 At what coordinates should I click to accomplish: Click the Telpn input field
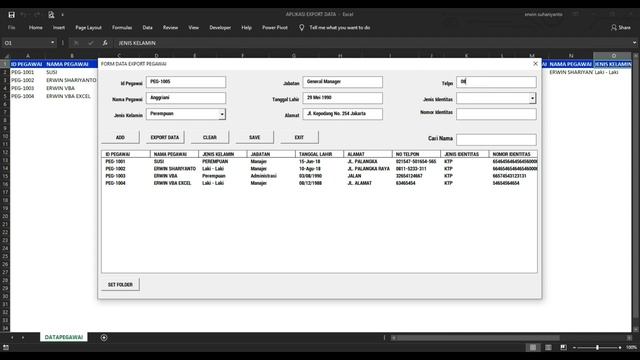[496, 82]
